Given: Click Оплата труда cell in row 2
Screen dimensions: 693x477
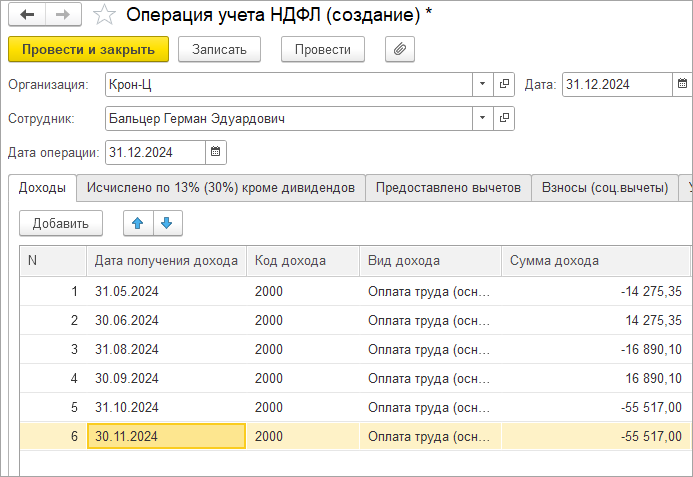Looking at the screenshot, I should (x=430, y=320).
